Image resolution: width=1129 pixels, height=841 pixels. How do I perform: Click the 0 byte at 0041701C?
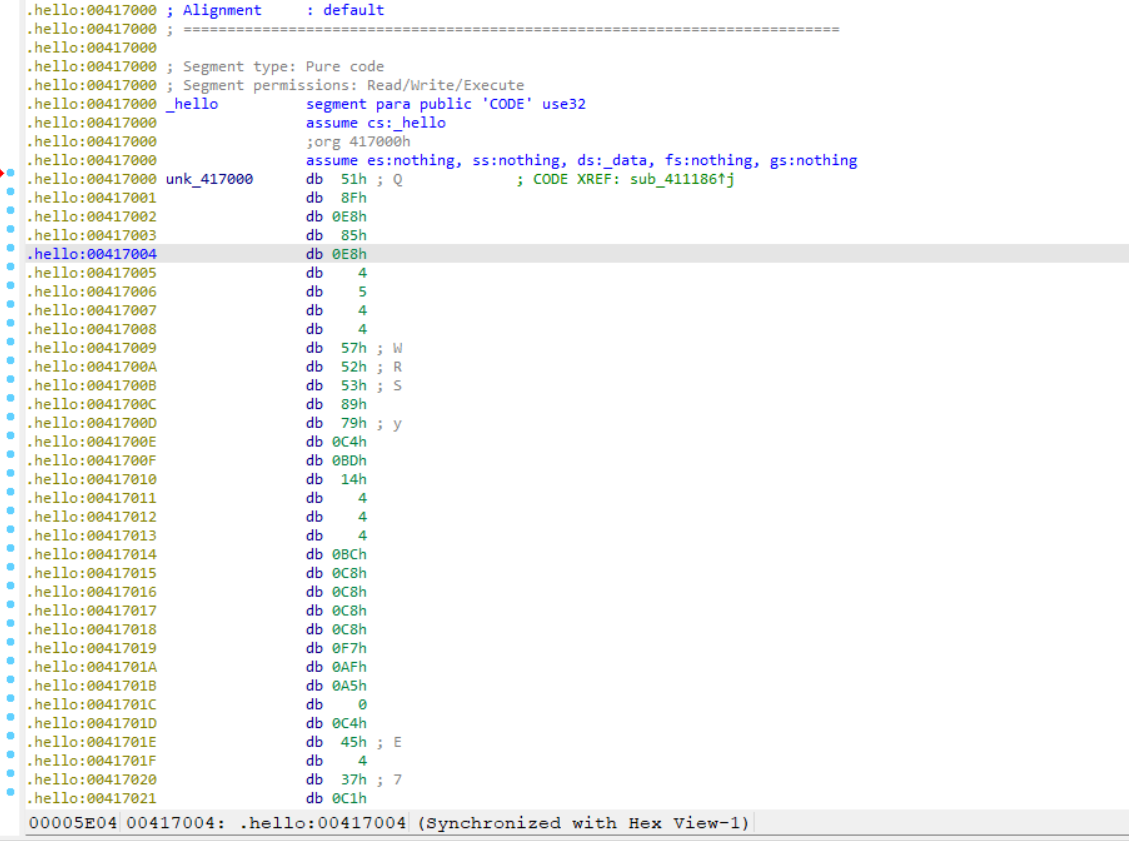[x=362, y=705]
